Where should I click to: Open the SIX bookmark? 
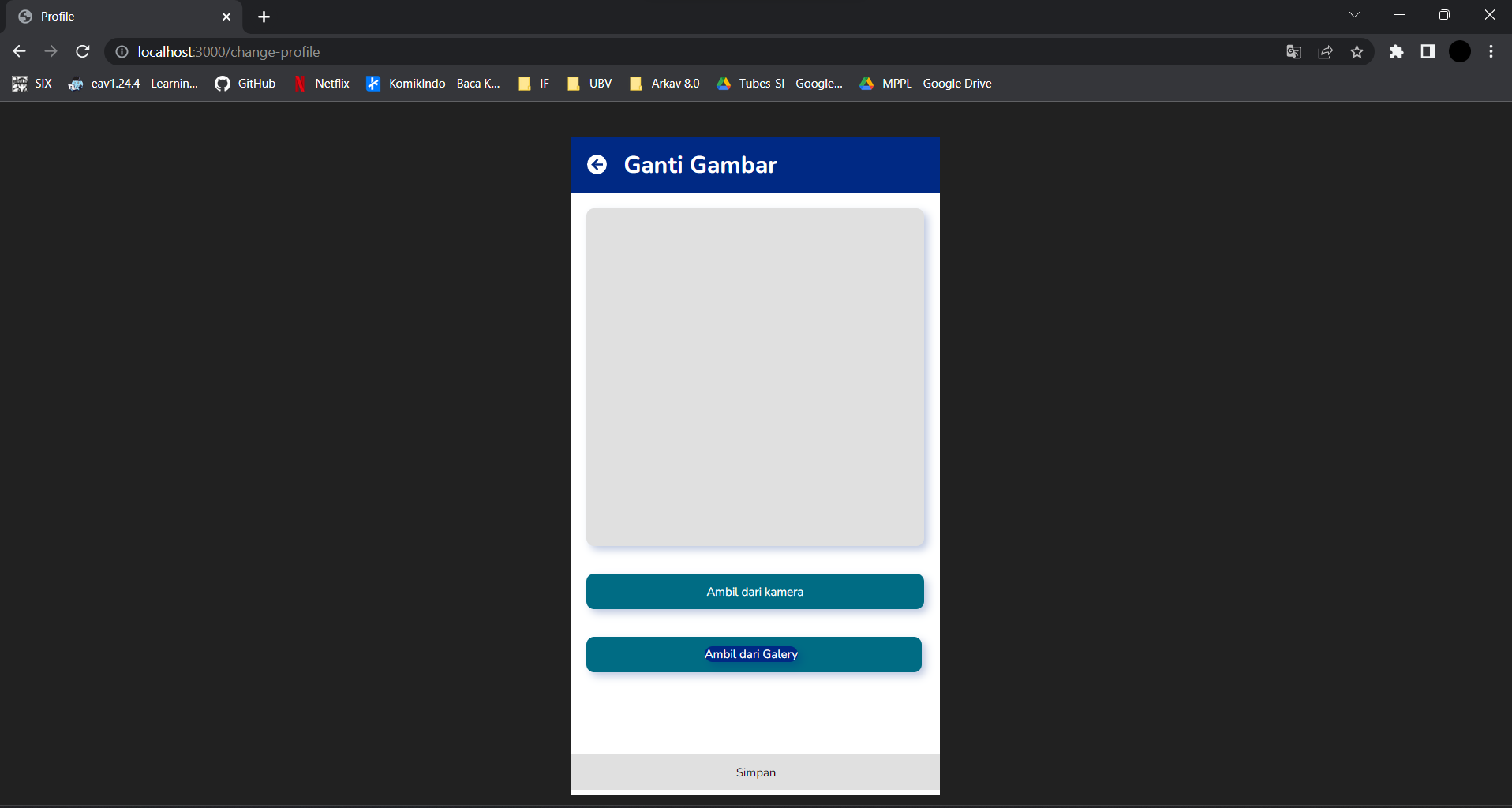click(x=32, y=84)
